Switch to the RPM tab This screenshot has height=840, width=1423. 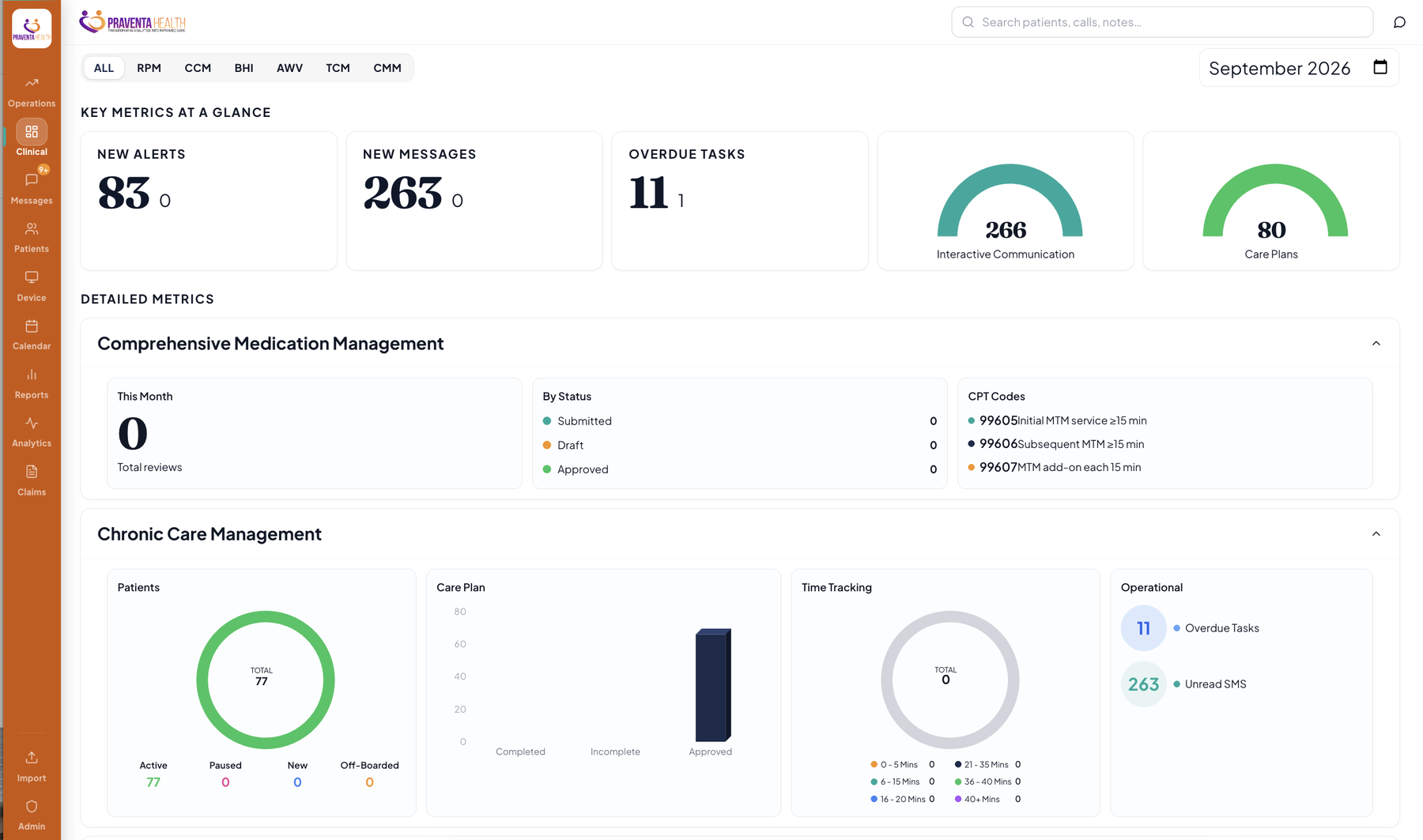tap(149, 68)
